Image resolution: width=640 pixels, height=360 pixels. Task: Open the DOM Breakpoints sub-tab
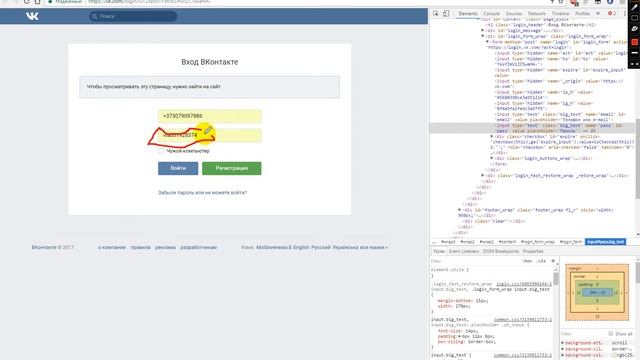point(501,251)
